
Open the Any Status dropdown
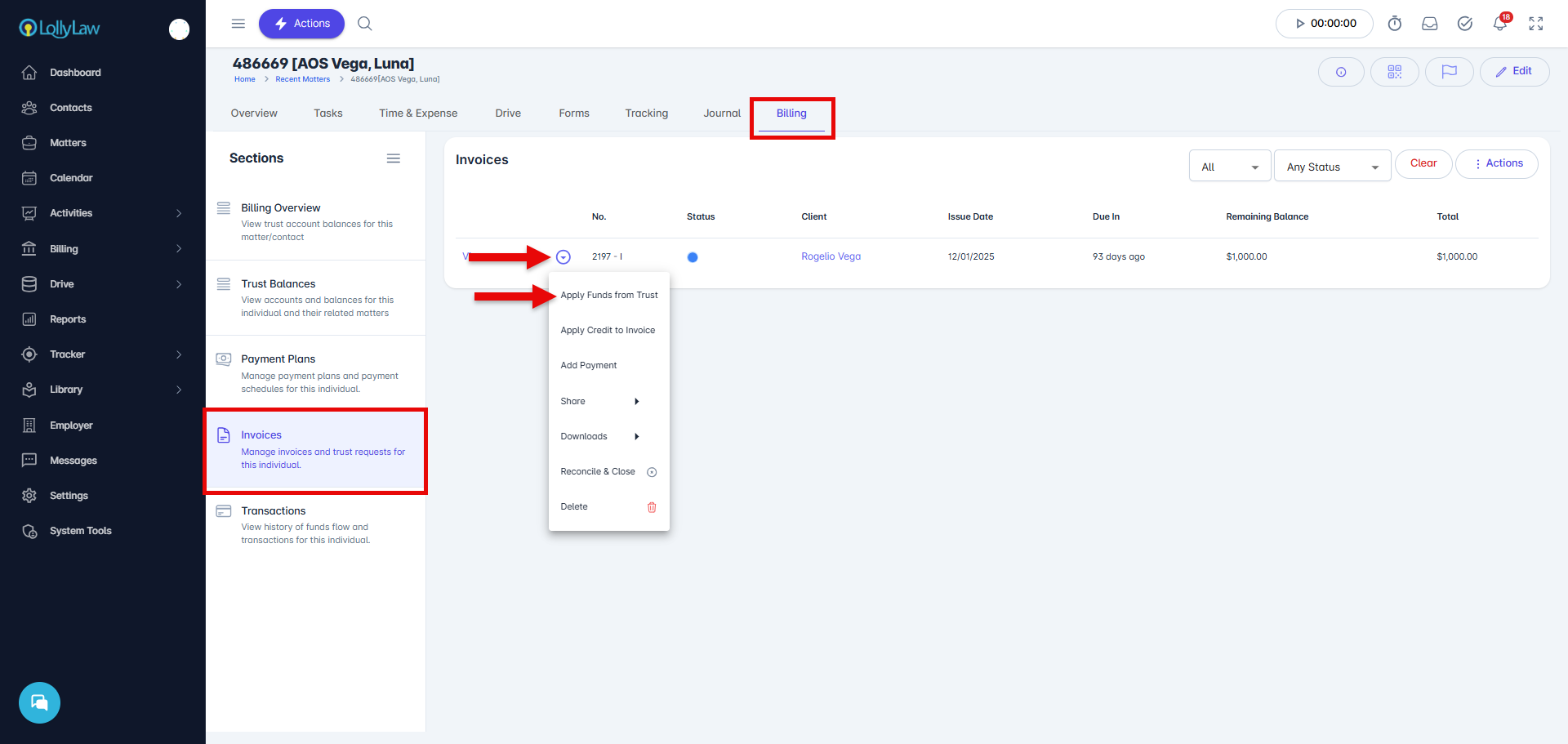(x=1332, y=167)
